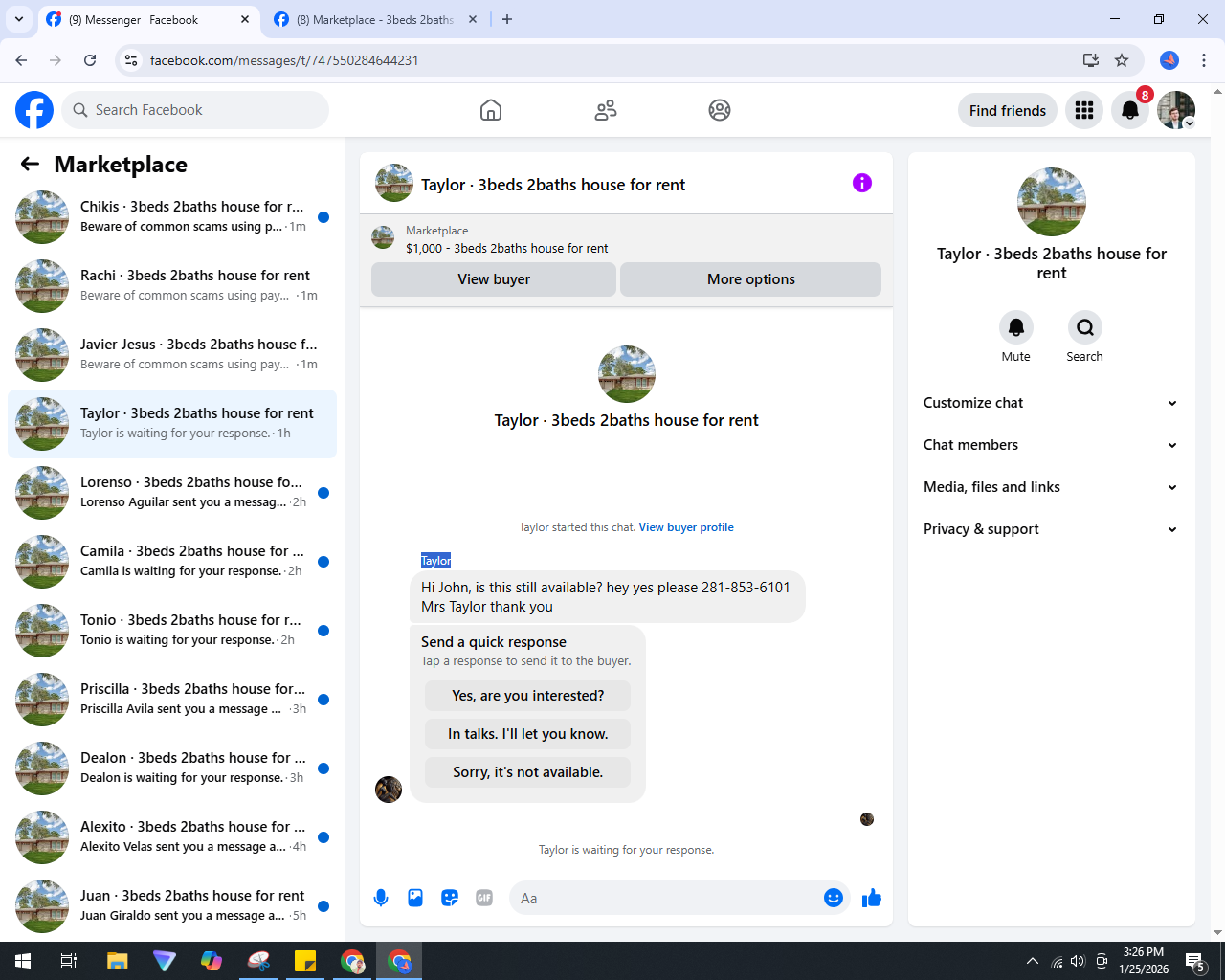Open the Home icon in top navigation
The width and height of the screenshot is (1225, 980).
(x=491, y=110)
